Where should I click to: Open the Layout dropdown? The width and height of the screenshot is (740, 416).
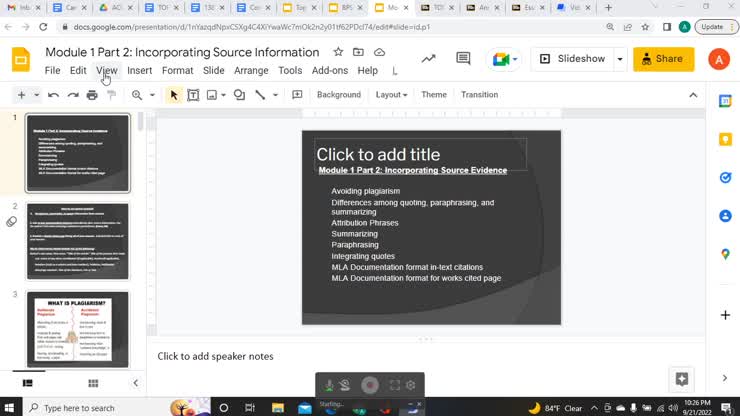[391, 94]
